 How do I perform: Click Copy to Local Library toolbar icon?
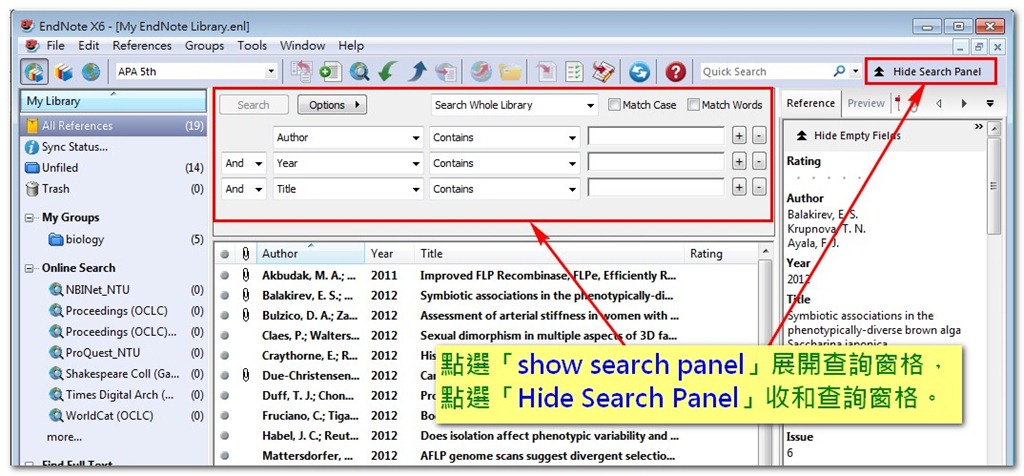coord(302,71)
